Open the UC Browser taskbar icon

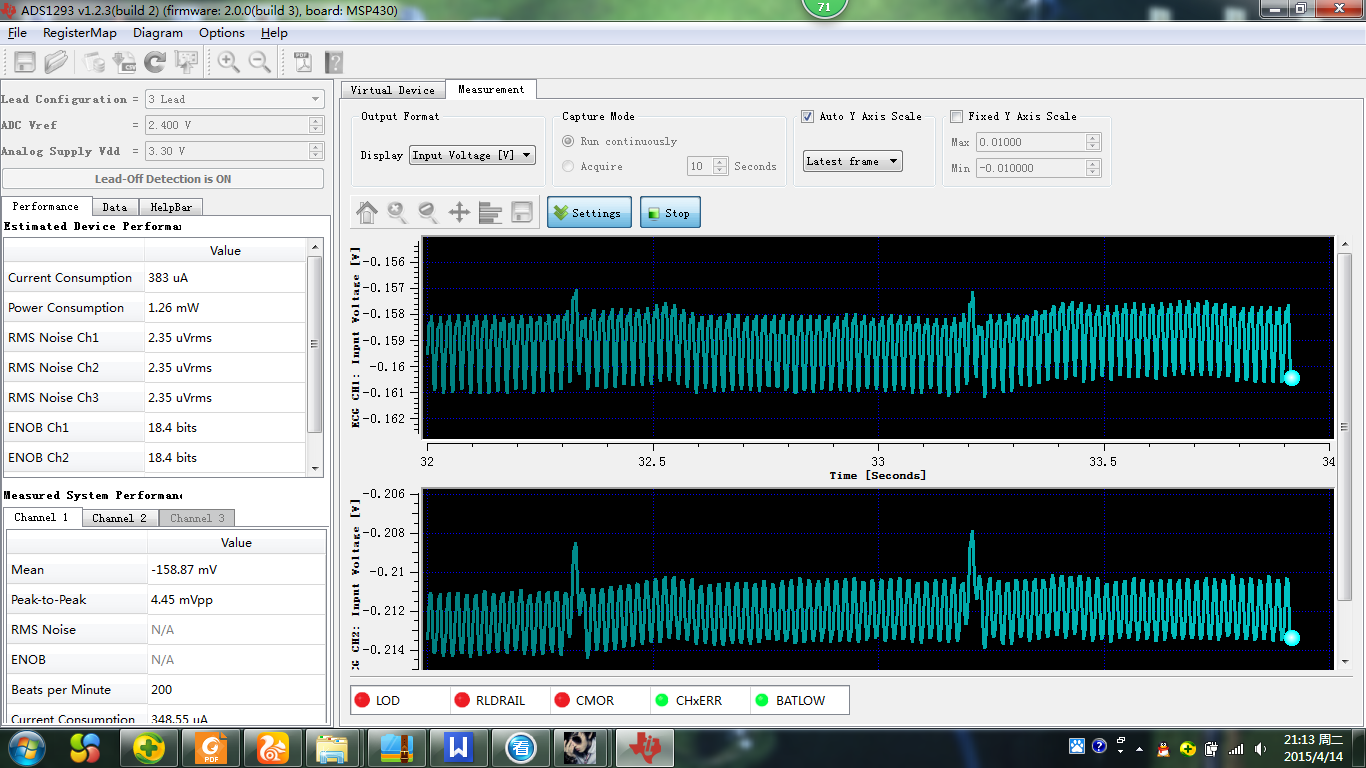coord(273,748)
